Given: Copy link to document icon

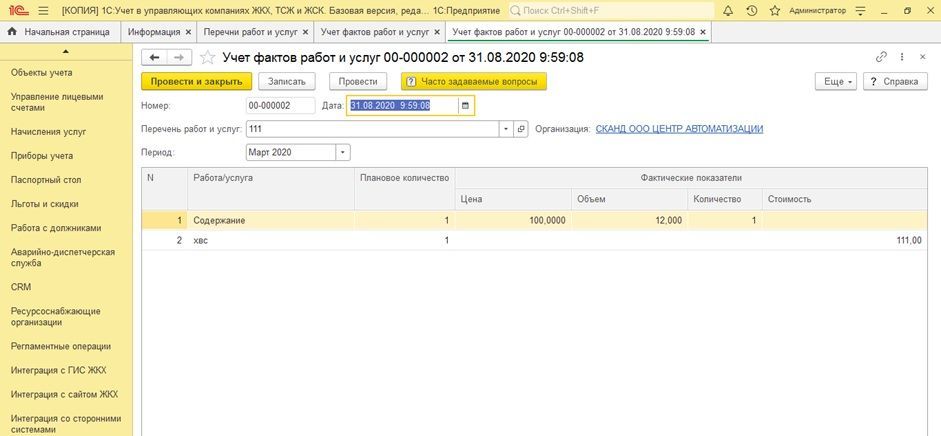Looking at the screenshot, I should click(881, 57).
